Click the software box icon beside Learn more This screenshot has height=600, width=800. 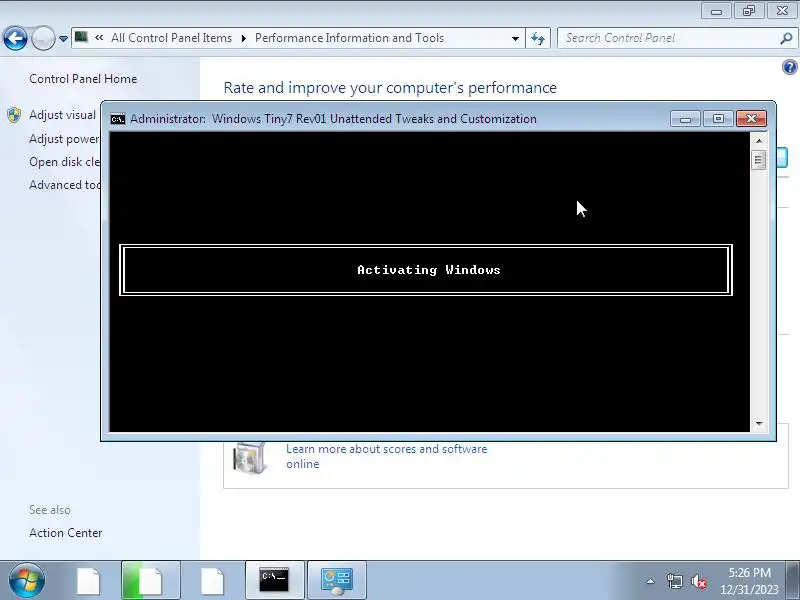(249, 457)
